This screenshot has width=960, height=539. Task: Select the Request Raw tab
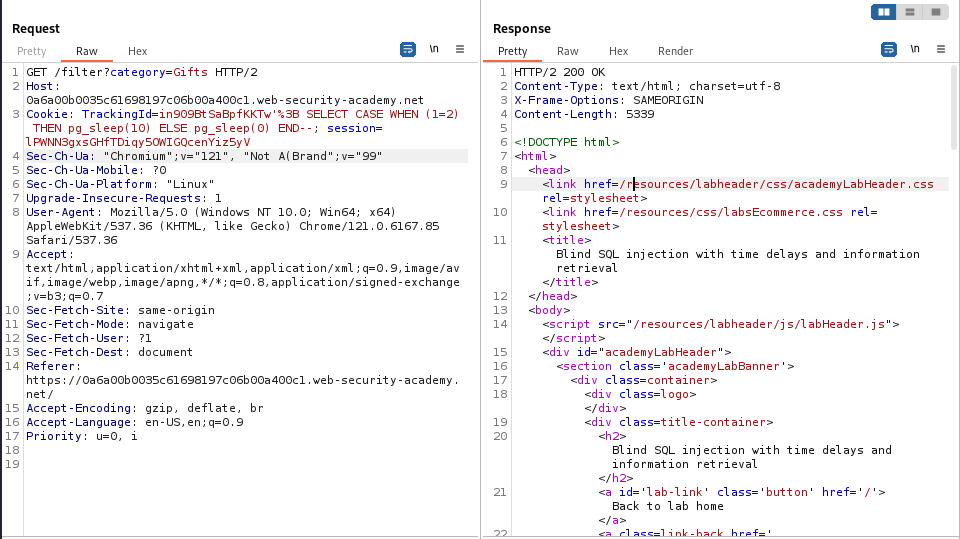coord(87,51)
